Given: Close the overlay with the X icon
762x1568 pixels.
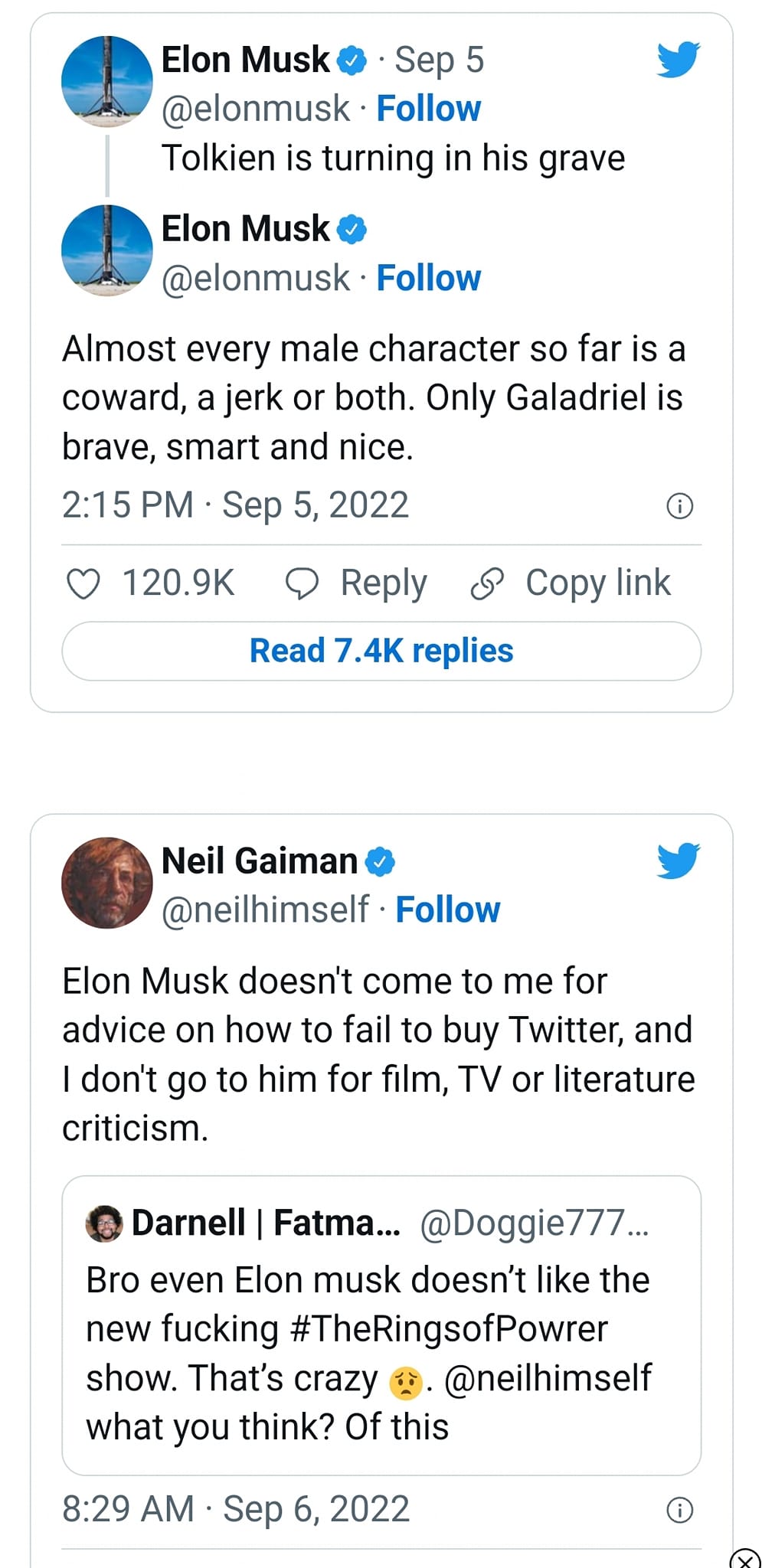Looking at the screenshot, I should coord(744,1559).
